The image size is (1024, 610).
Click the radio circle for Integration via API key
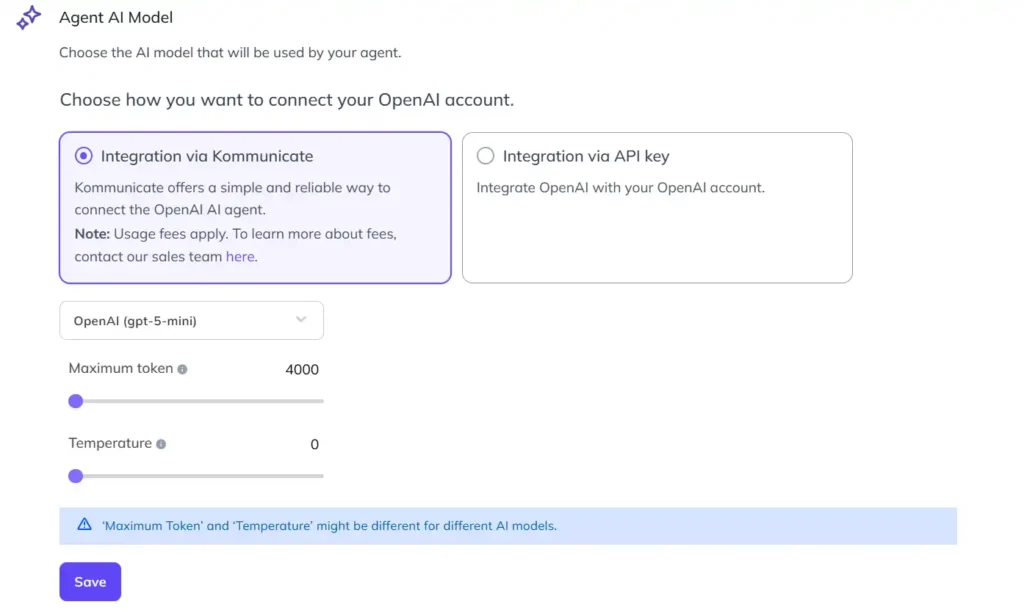tap(485, 156)
